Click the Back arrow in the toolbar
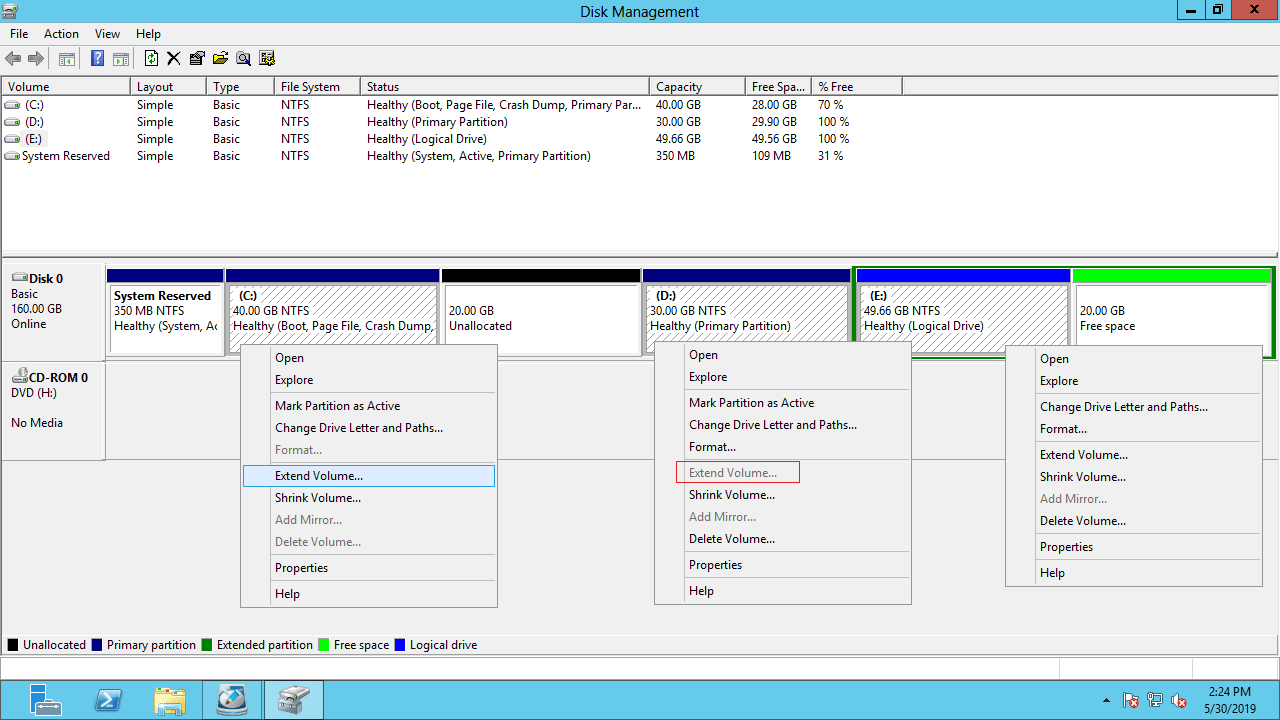1280x720 pixels. pyautogui.click(x=14, y=59)
